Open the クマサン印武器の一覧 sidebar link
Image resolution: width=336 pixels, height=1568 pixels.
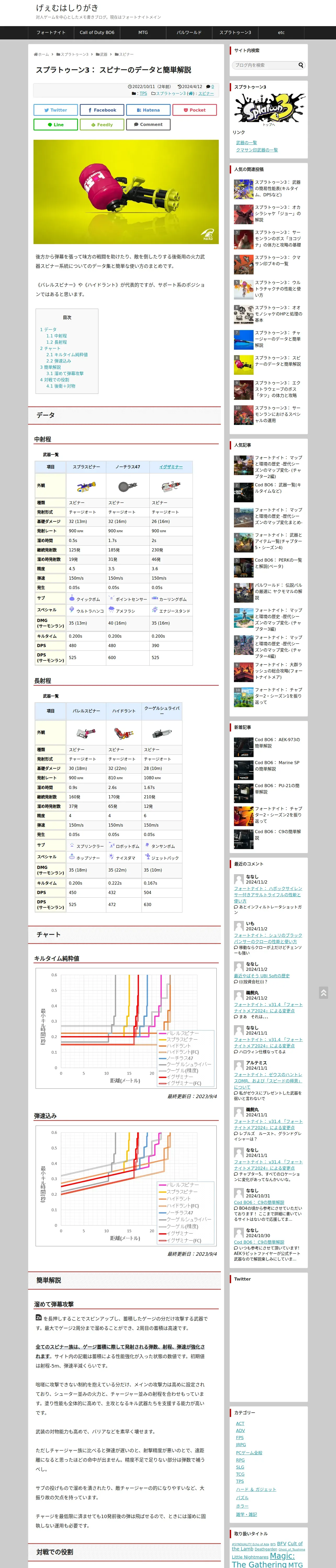click(x=257, y=150)
